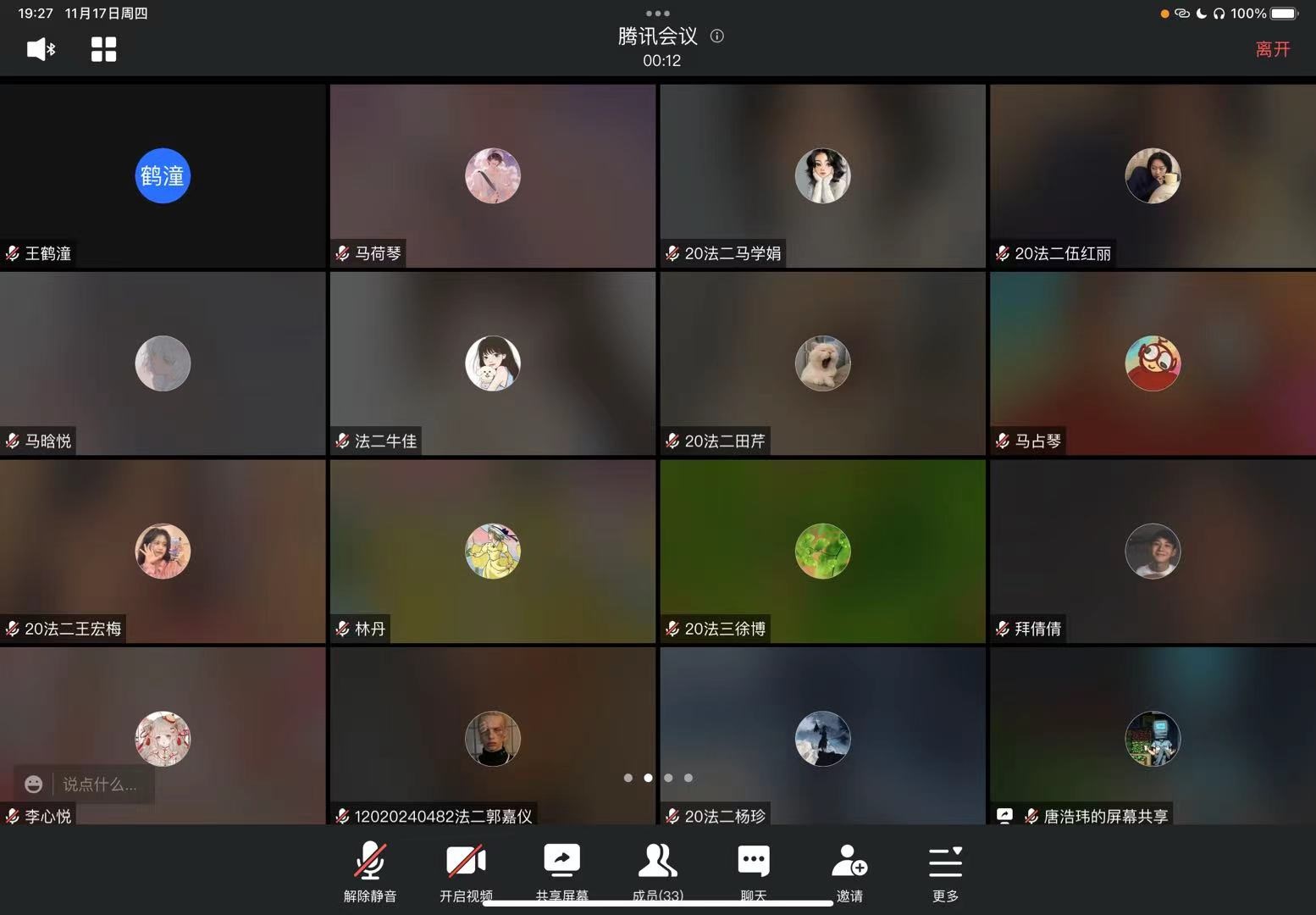Select 唐浩玮的屏幕共享 screen share tile
Screen dimensions: 1316x915
coord(1153,735)
